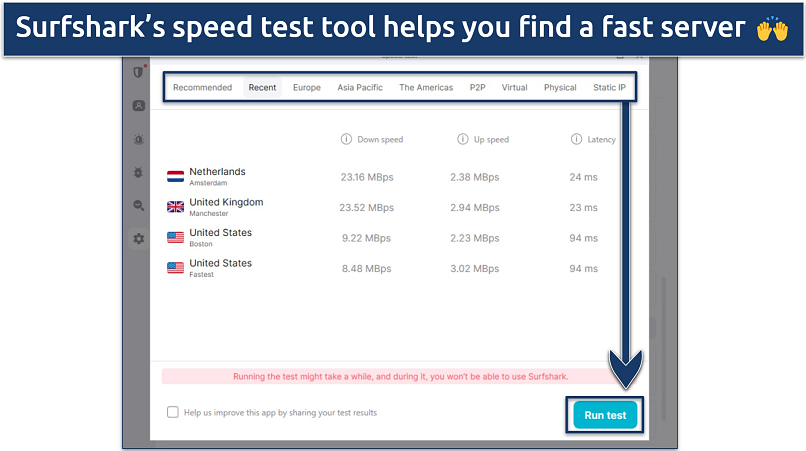
Task: Open the Asia Pacific tab
Action: 360,88
